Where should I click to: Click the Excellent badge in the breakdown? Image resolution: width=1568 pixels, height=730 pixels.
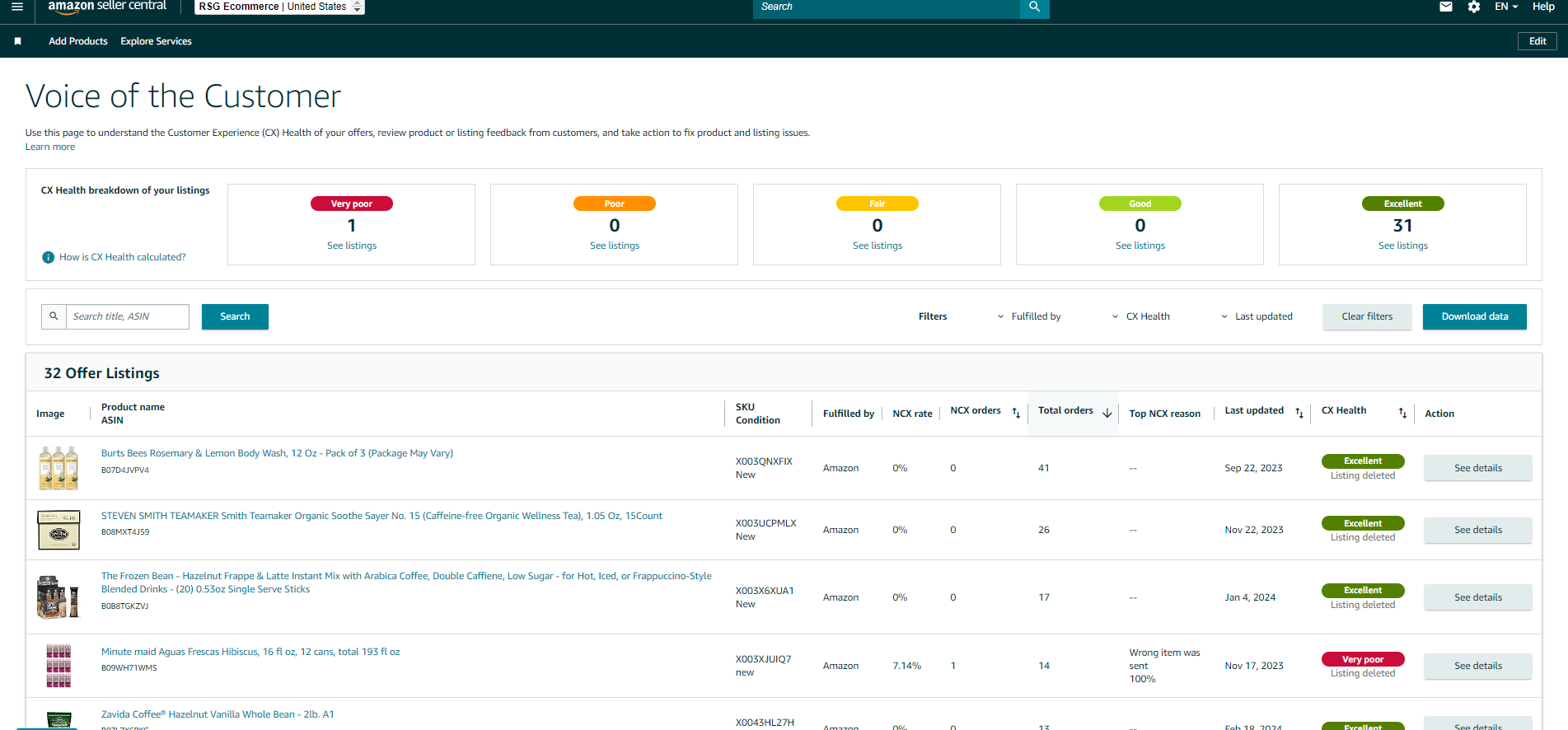pyautogui.click(x=1403, y=204)
